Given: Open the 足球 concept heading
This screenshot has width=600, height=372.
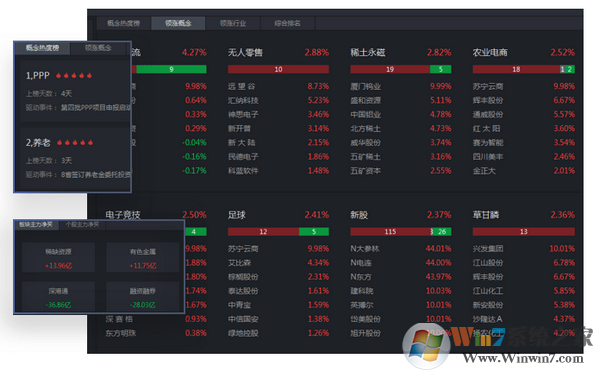Looking at the screenshot, I should pyautogui.click(x=236, y=215).
